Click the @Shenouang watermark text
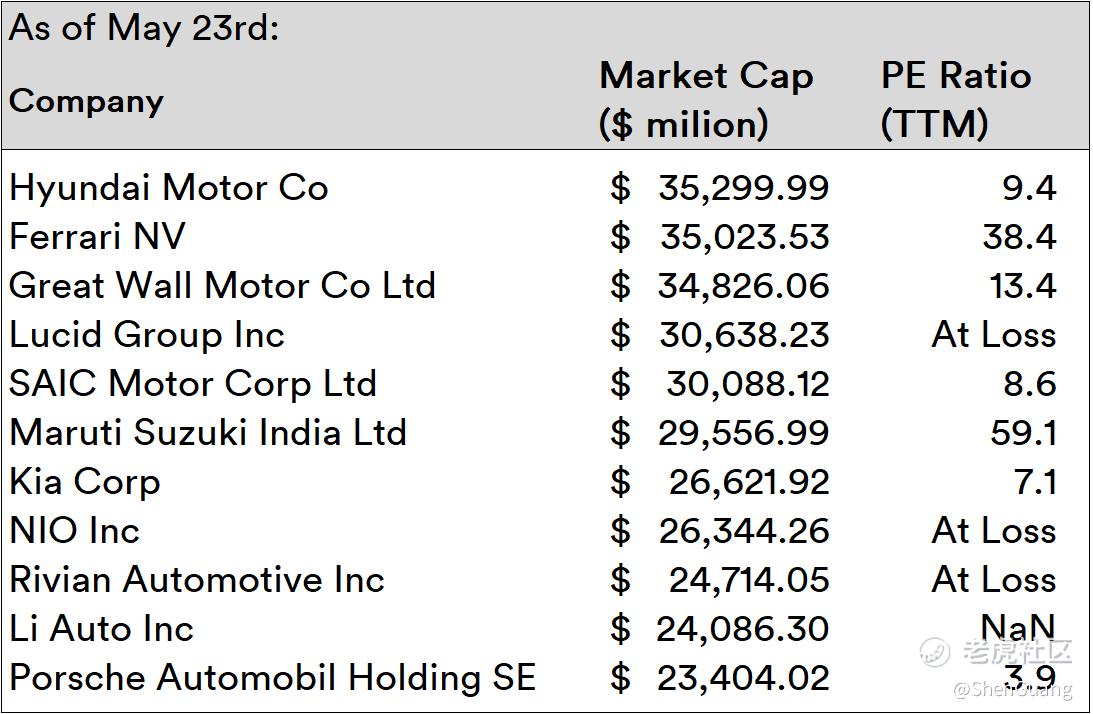Screen dimensions: 1093x714 point(1012,690)
